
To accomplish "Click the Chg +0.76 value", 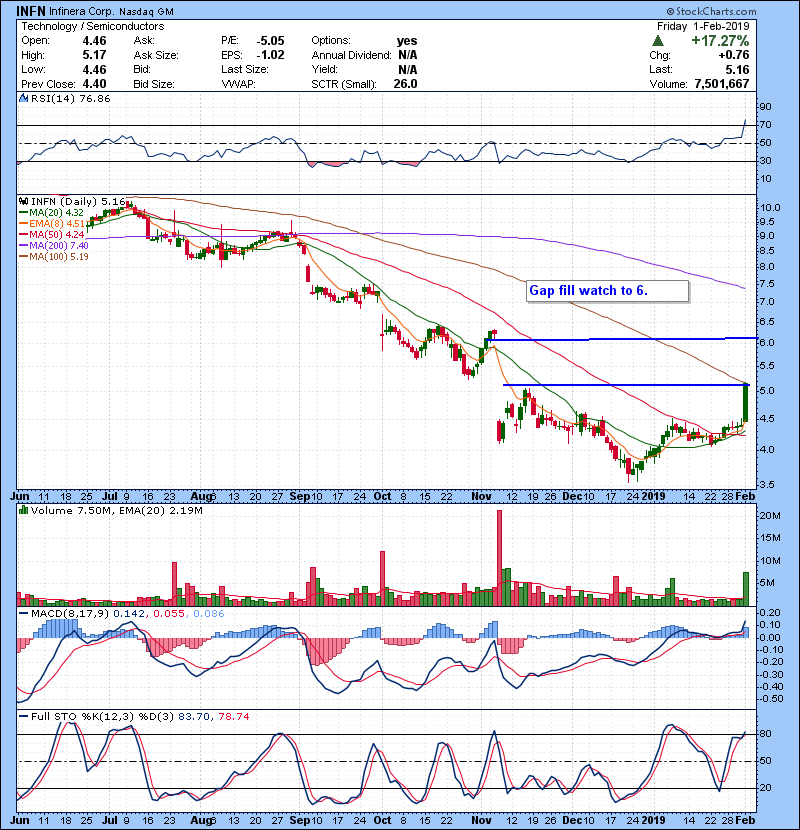I will tap(734, 55).
